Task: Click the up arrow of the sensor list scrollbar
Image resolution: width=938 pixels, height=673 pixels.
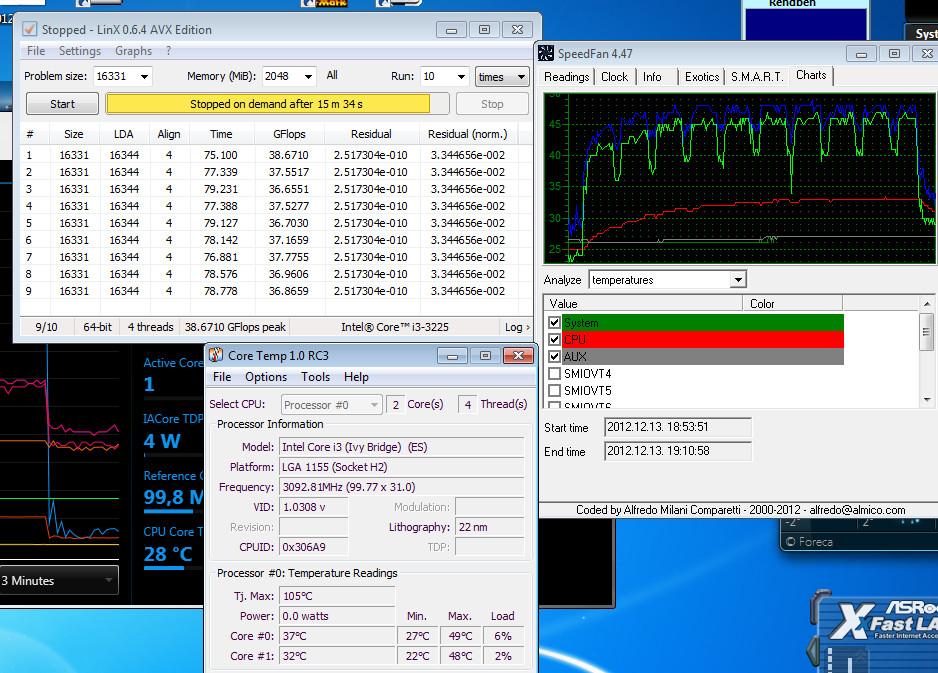Action: [x=927, y=304]
